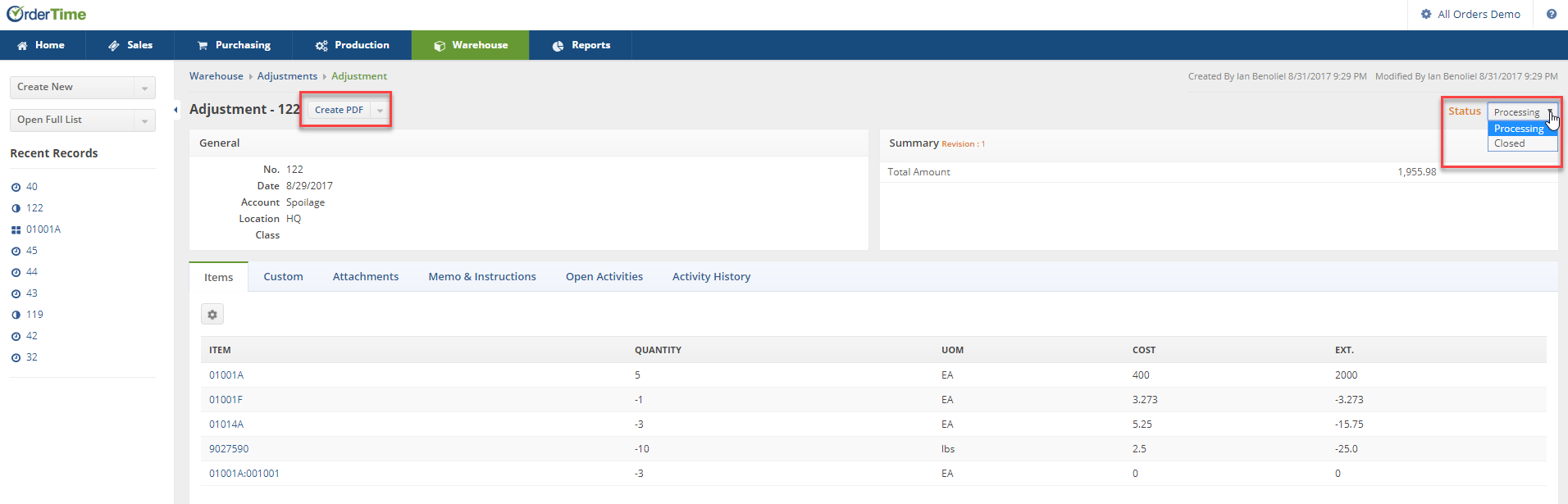Click the Reports pie chart icon

click(x=558, y=46)
